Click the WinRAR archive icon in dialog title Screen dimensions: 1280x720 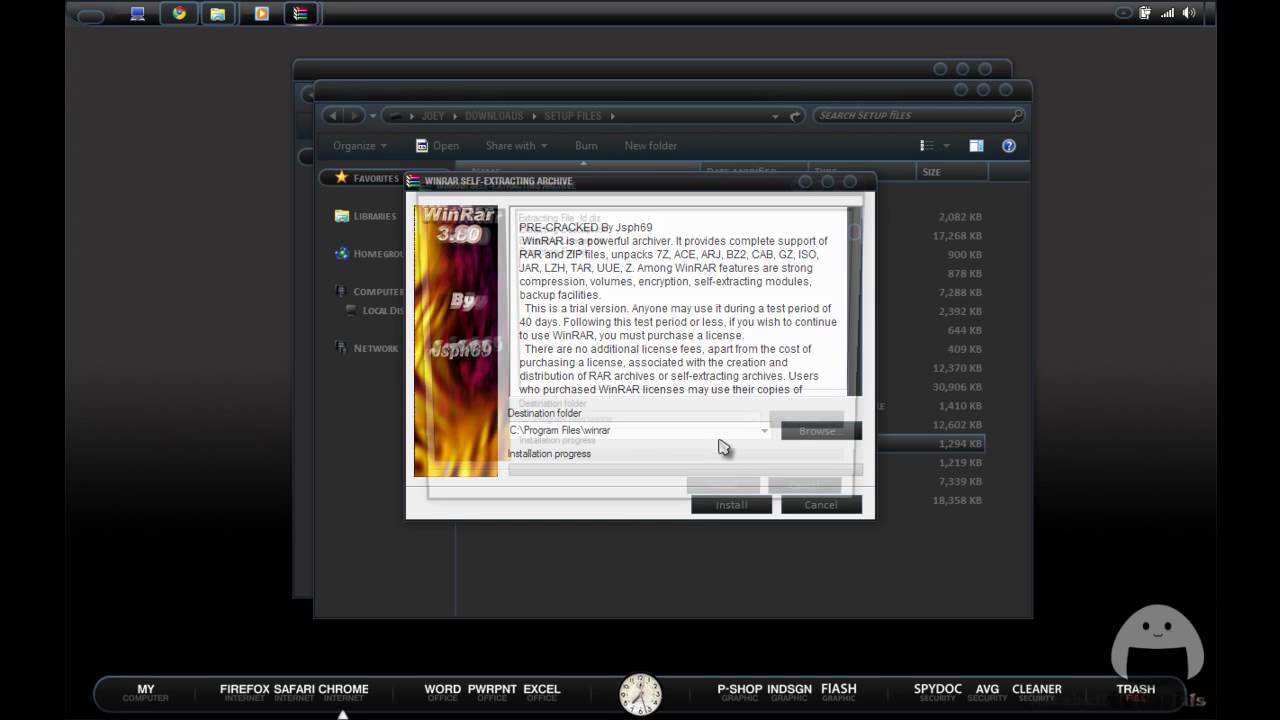pyautogui.click(x=414, y=181)
